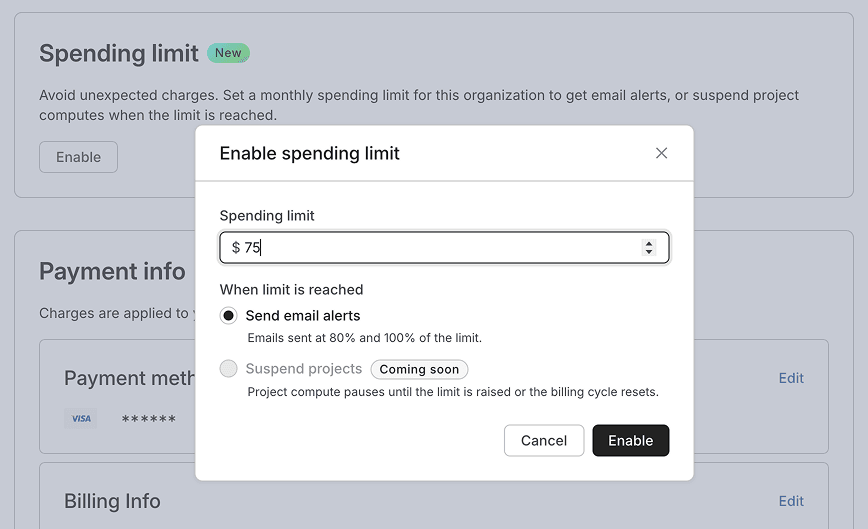Click the Coming soon badge
Image resolution: width=868 pixels, height=529 pixels.
(x=419, y=369)
